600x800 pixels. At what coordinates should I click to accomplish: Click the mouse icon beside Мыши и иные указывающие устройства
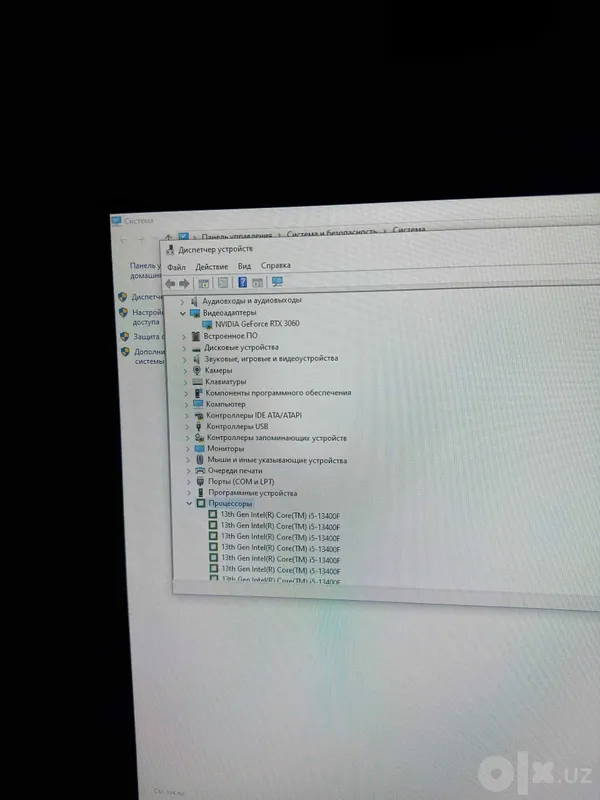pyautogui.click(x=199, y=460)
